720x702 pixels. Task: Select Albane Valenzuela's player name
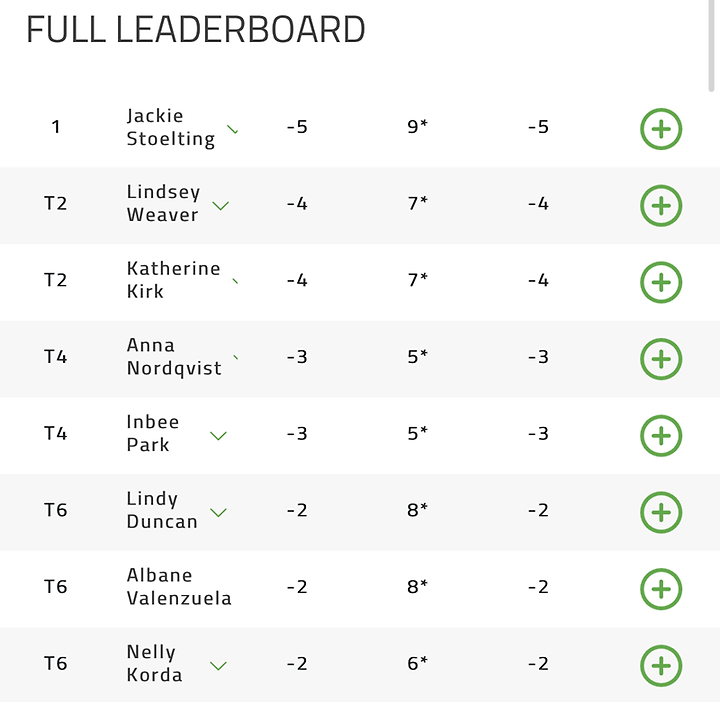[179, 587]
